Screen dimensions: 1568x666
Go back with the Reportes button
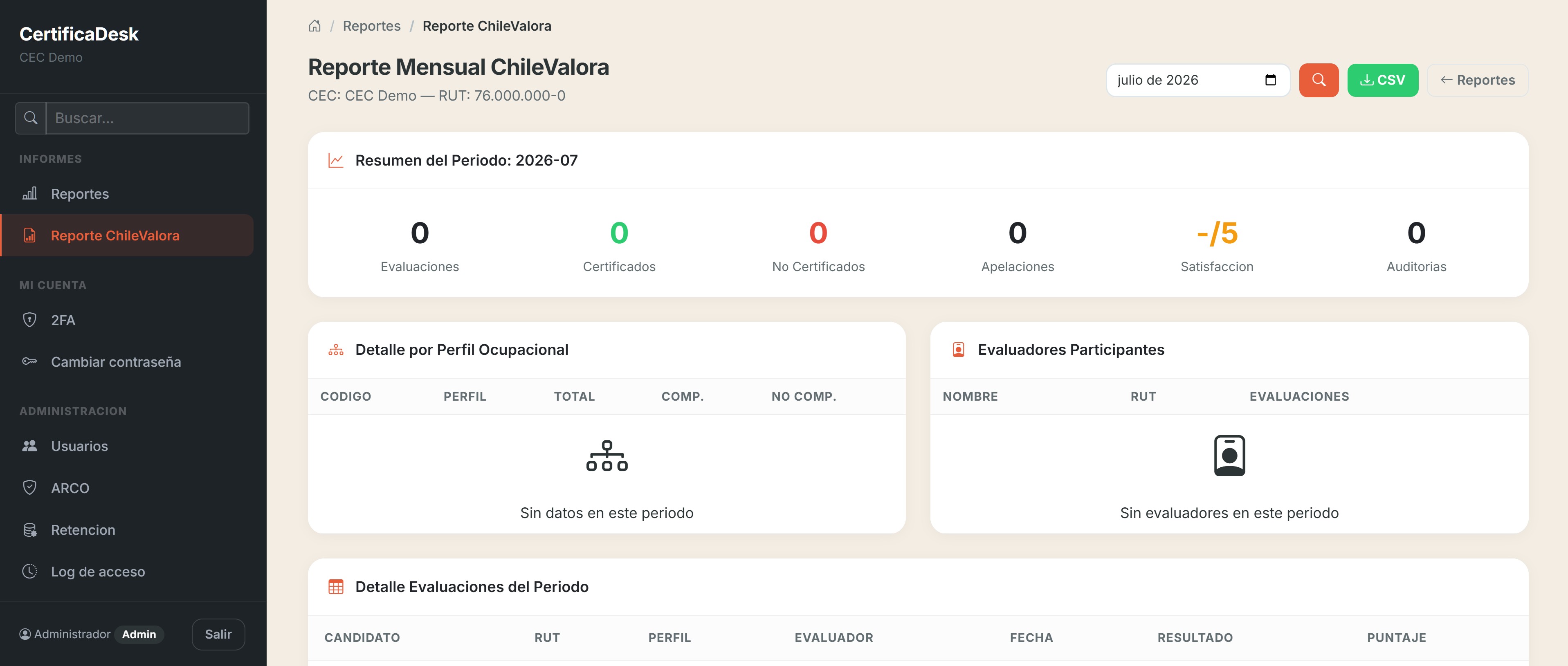[x=1477, y=80]
